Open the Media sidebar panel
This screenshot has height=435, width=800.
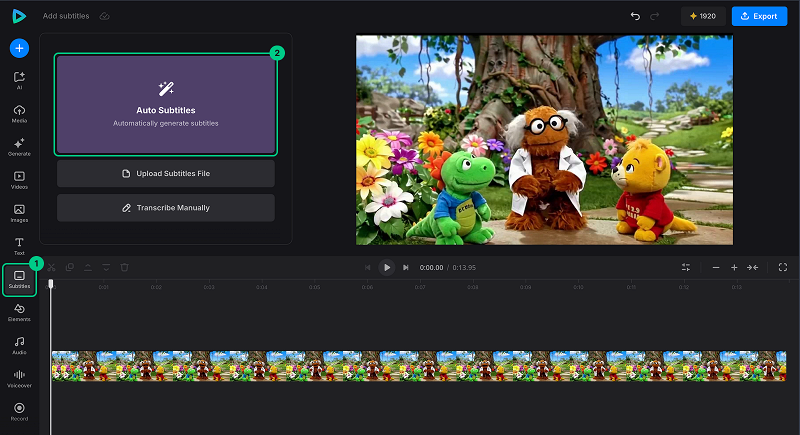click(19, 114)
